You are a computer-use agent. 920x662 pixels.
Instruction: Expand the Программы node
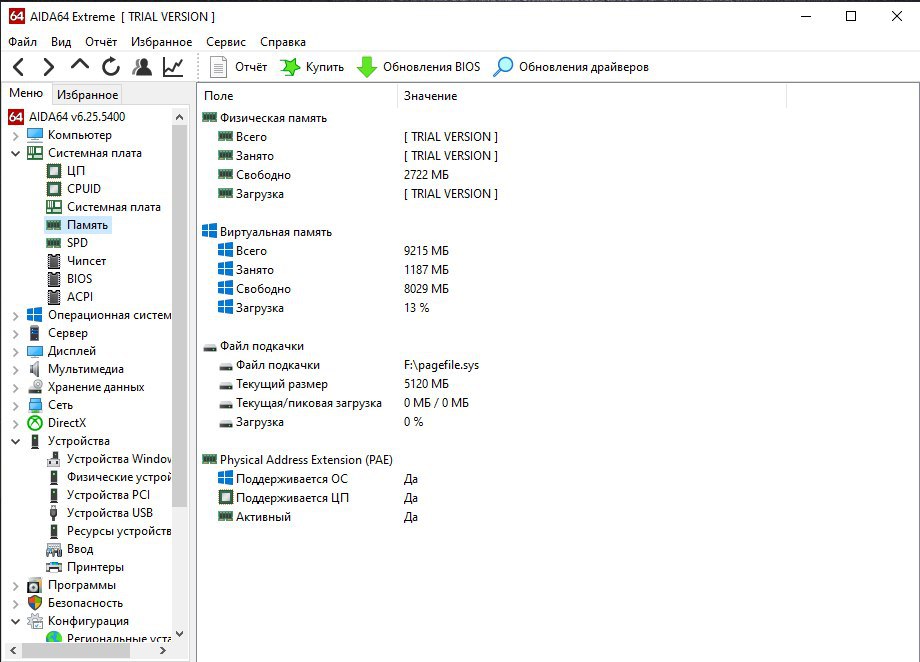pos(15,586)
